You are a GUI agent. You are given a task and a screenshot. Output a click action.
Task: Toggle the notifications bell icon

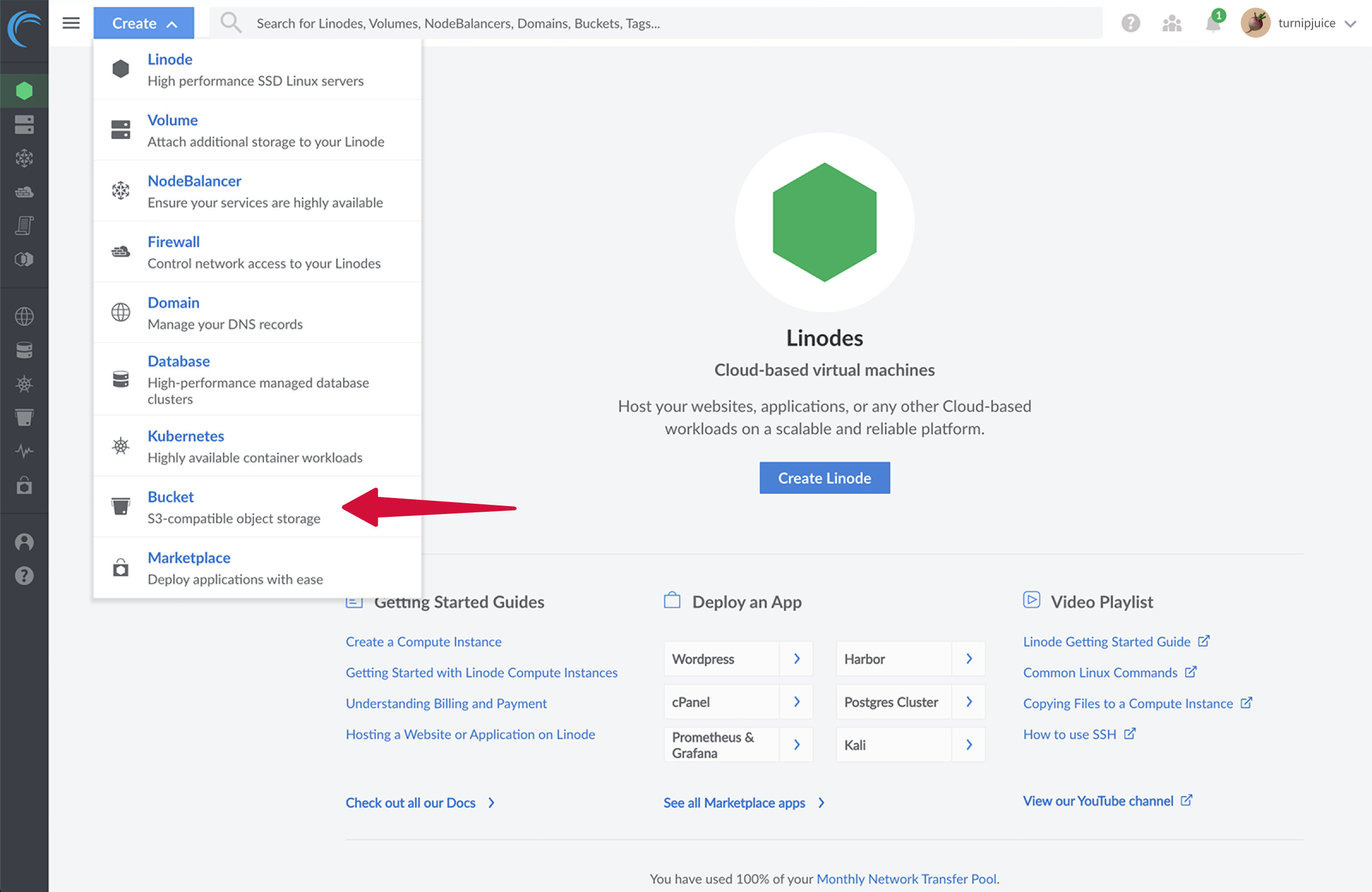click(1213, 22)
